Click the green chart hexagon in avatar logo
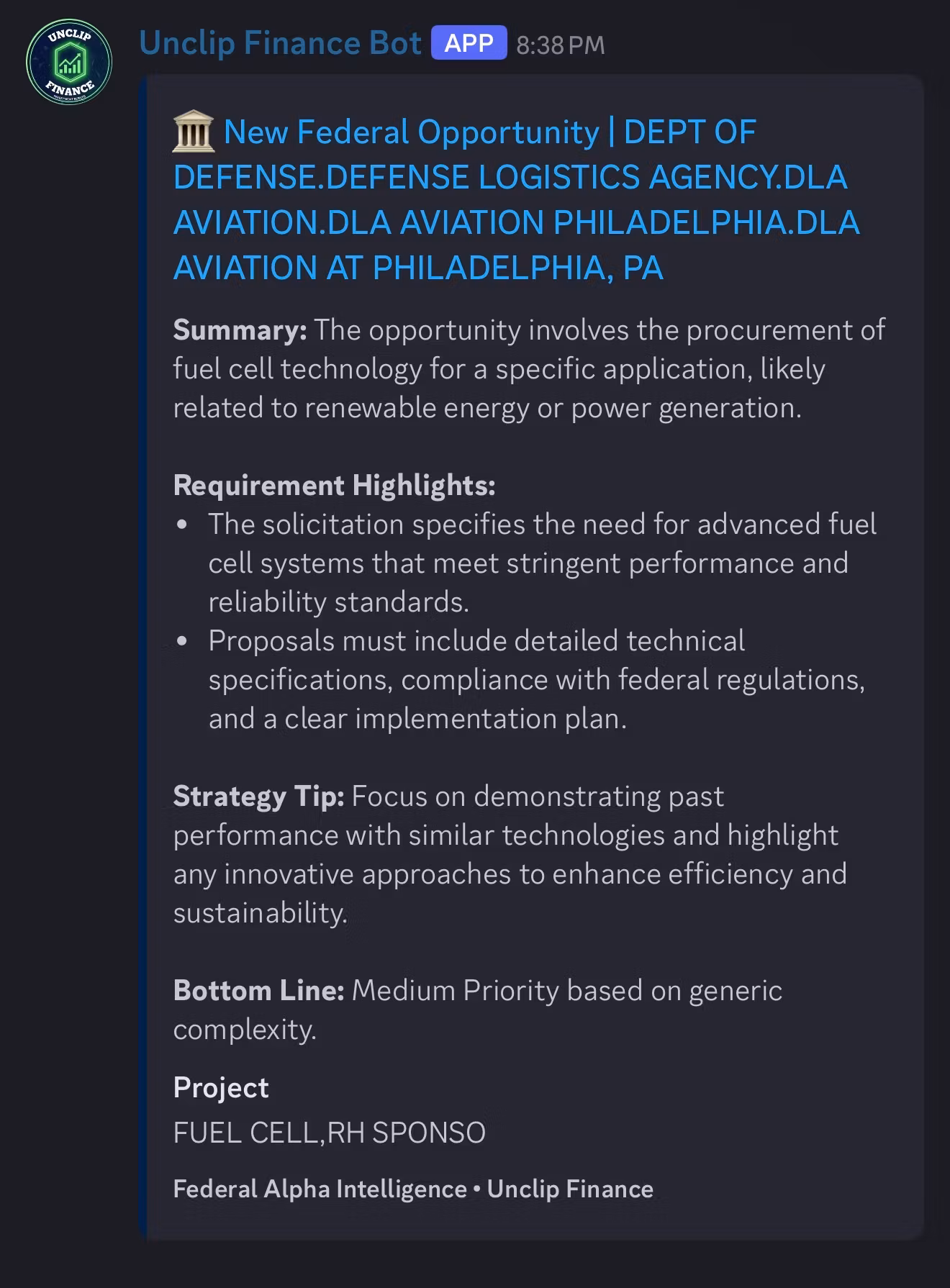Screen dimensions: 950x1288 click(69, 62)
